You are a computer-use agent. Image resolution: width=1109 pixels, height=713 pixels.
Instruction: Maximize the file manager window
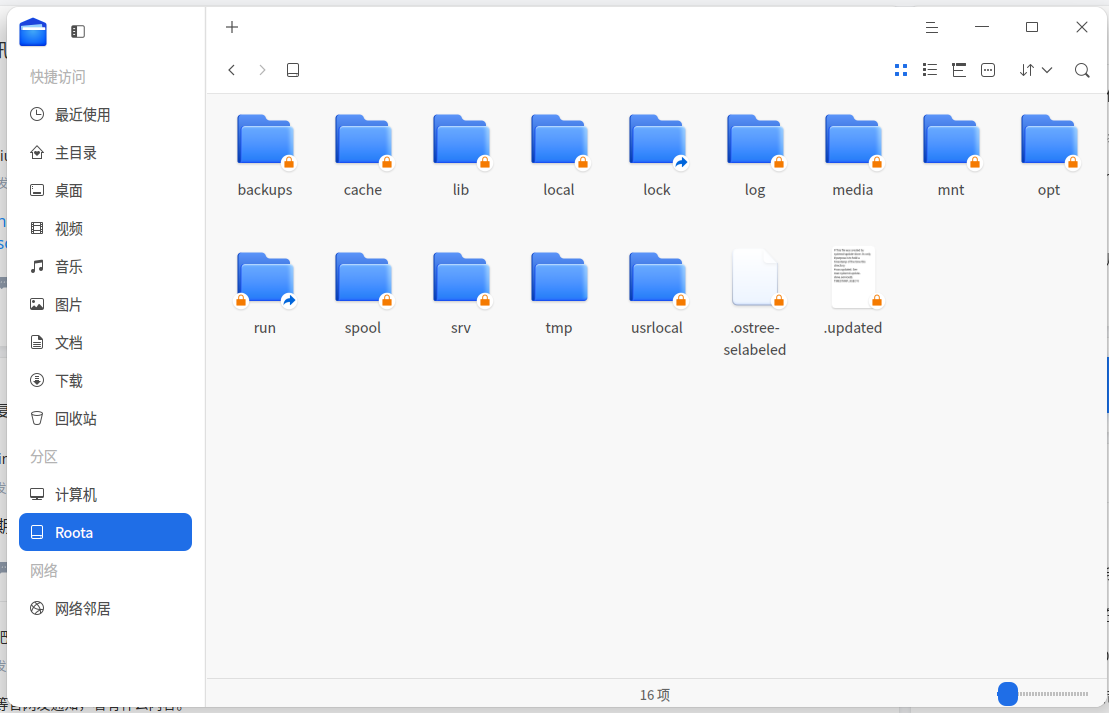point(1032,28)
